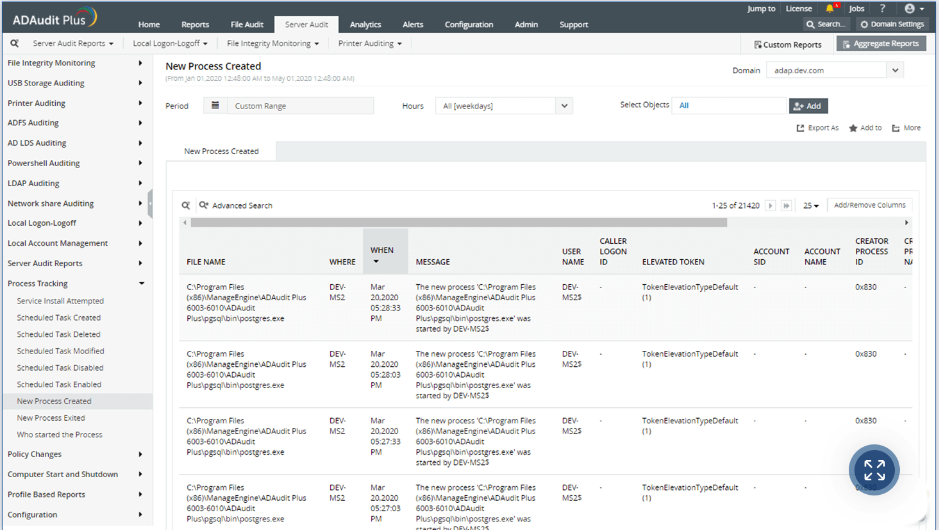The width and height of the screenshot is (939, 530).
Task: Open Server Audit Reports dropdown menu
Action: [x=72, y=44]
